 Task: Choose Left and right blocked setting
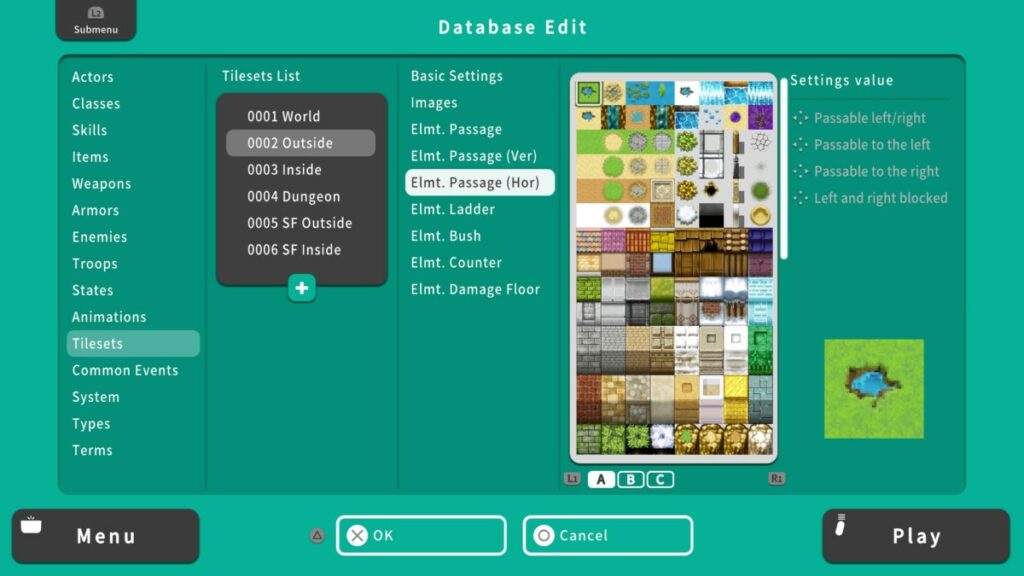pos(871,198)
